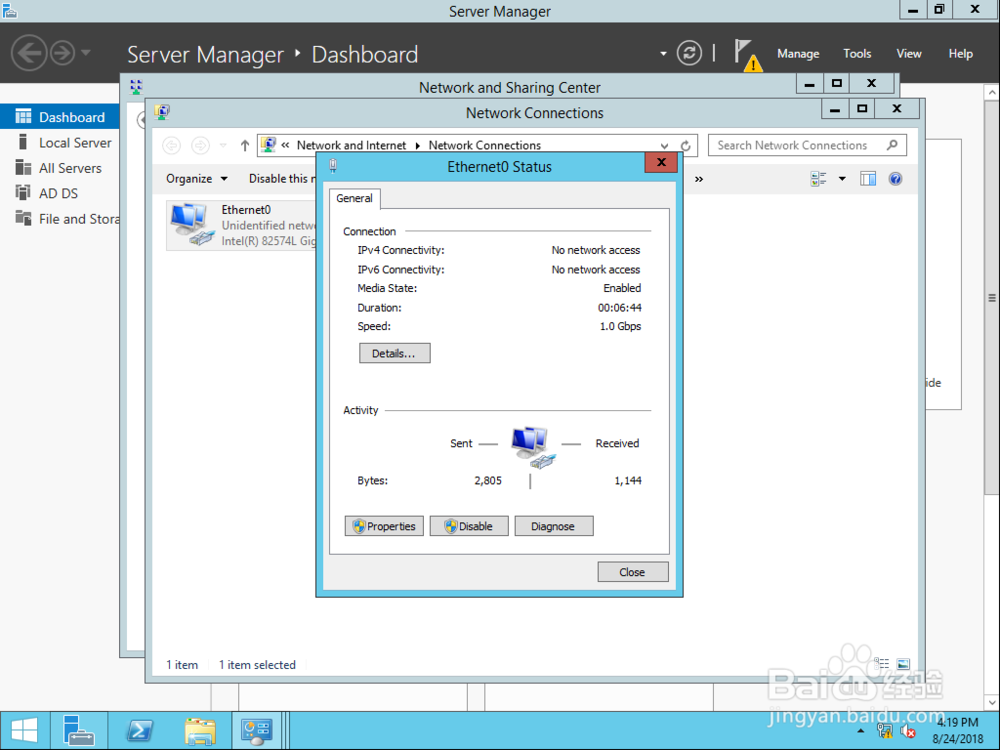Click Back arrow in Network Connections

click(172, 145)
